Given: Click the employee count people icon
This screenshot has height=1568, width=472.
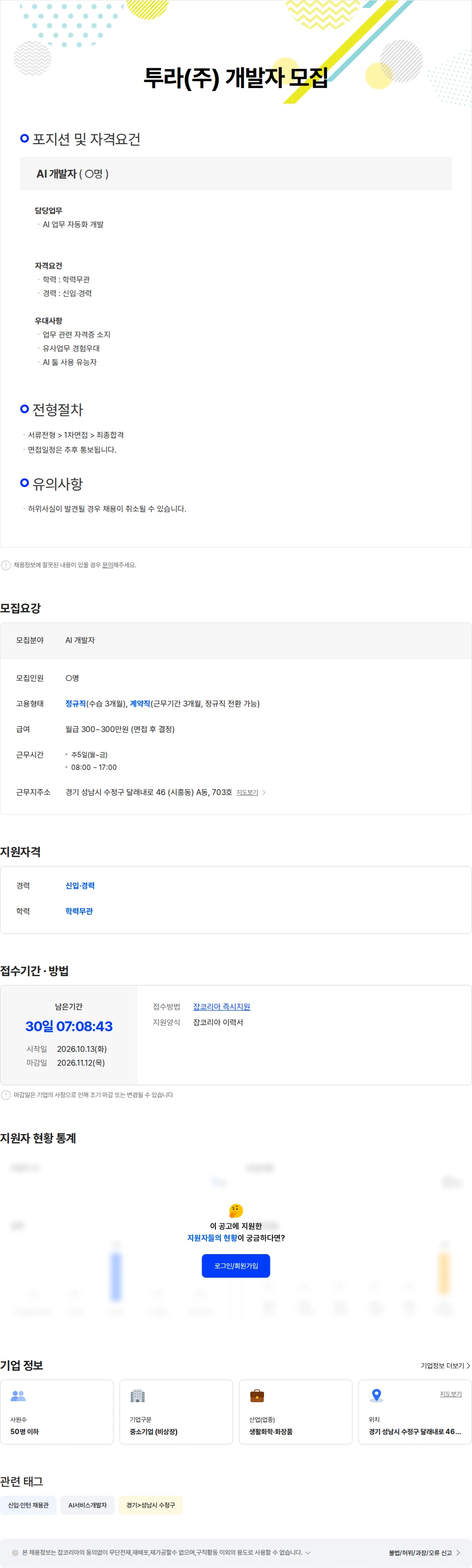Looking at the screenshot, I should click(x=18, y=1396).
